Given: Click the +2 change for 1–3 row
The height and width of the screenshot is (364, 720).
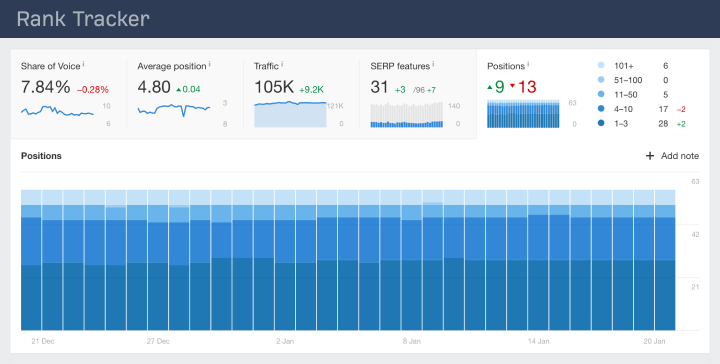Looking at the screenshot, I should pos(681,124).
